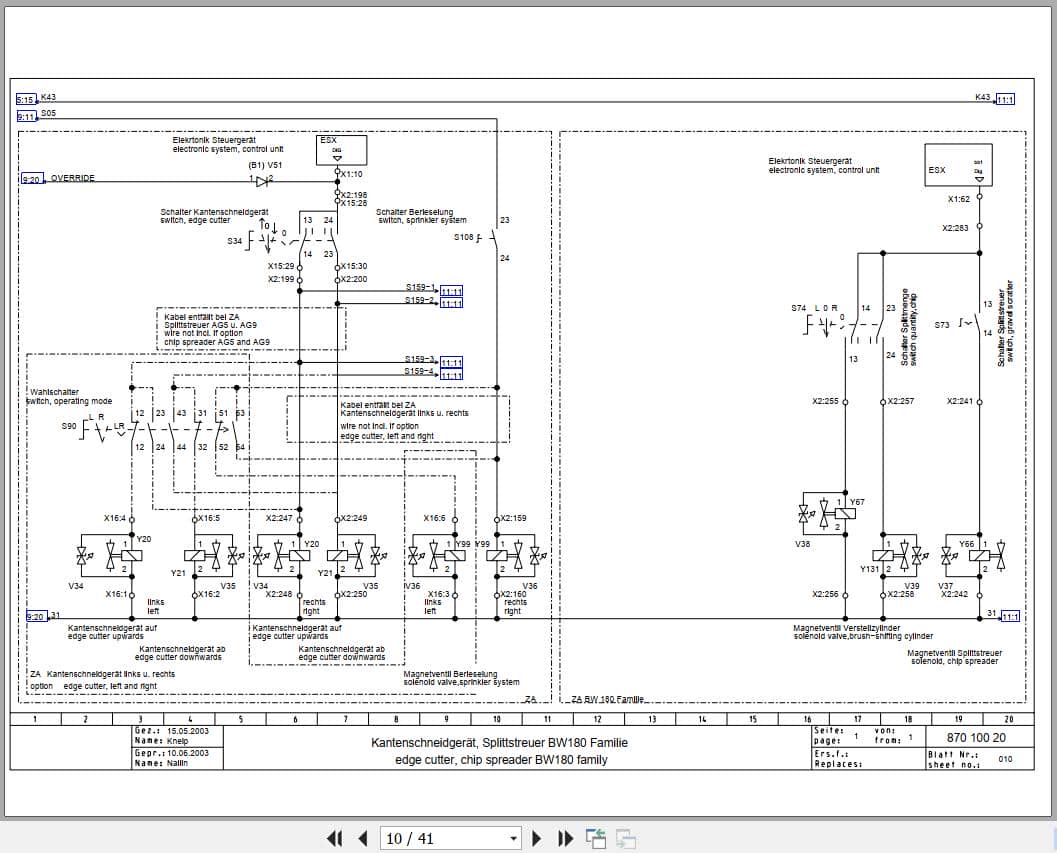Select the S108 sprinkler switch label
The height and width of the screenshot is (853, 1057).
coord(463,237)
